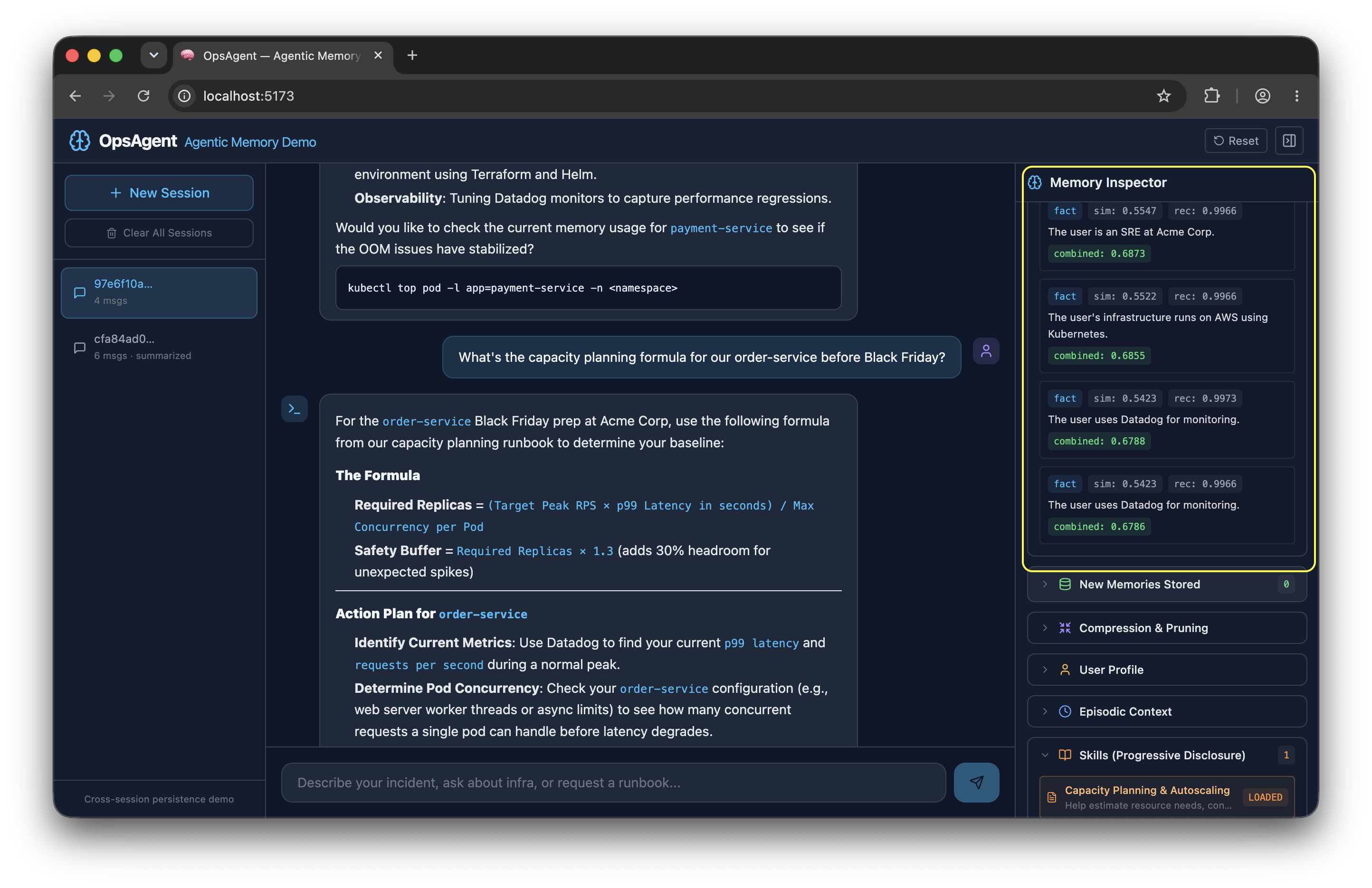Open session cfa84ad0 summarized

(x=159, y=347)
